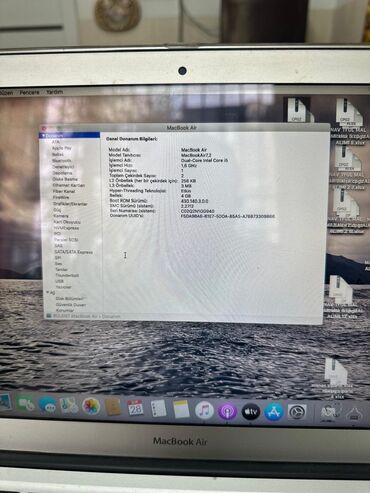
Task: Open the Contacts book icon
Action: pos(113,407)
